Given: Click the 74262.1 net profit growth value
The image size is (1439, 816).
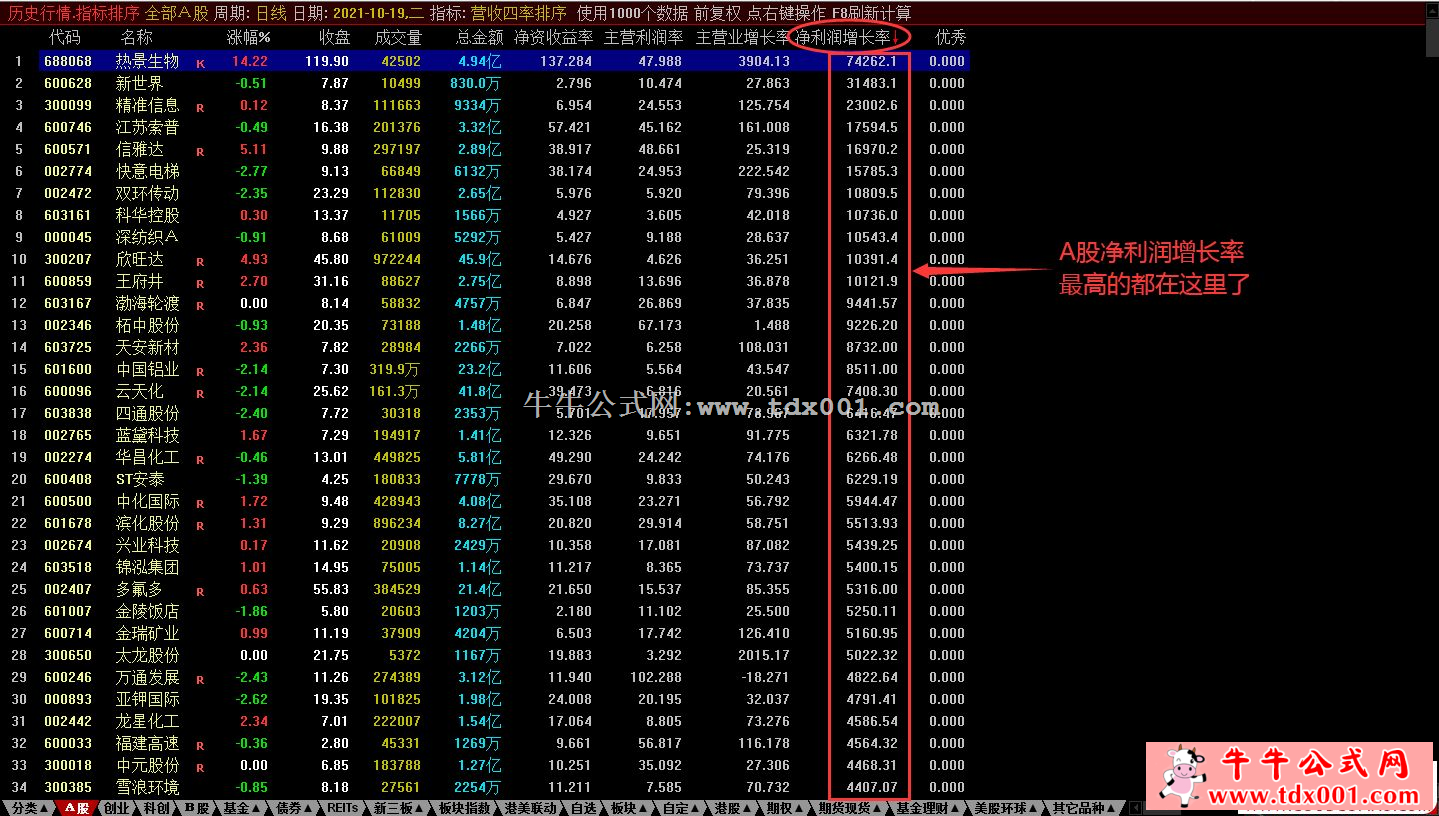Looking at the screenshot, I should pyautogui.click(x=871, y=61).
